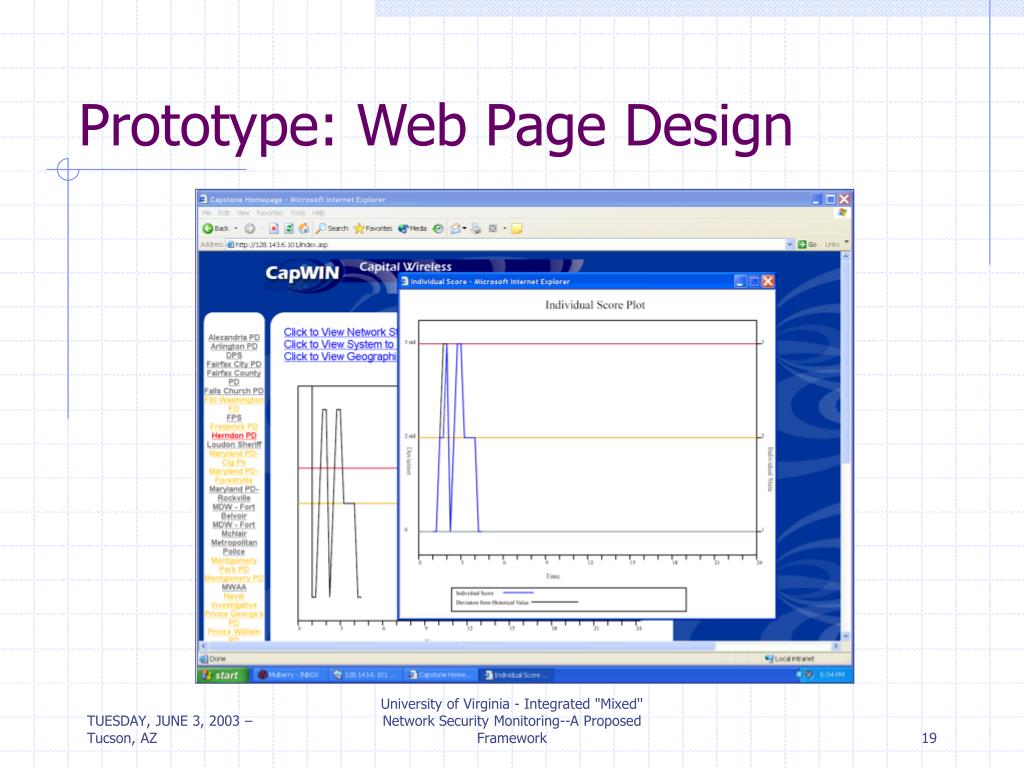1024x768 pixels.
Task: Open the Media pane button
Action: (x=412, y=229)
